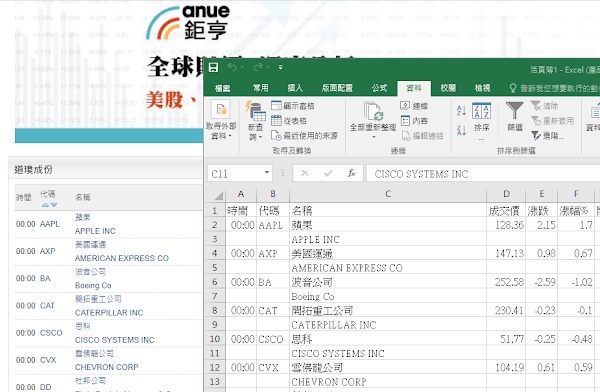600x392 pixels.
Task: Select the 資料 ribbon tab
Action: (x=414, y=88)
